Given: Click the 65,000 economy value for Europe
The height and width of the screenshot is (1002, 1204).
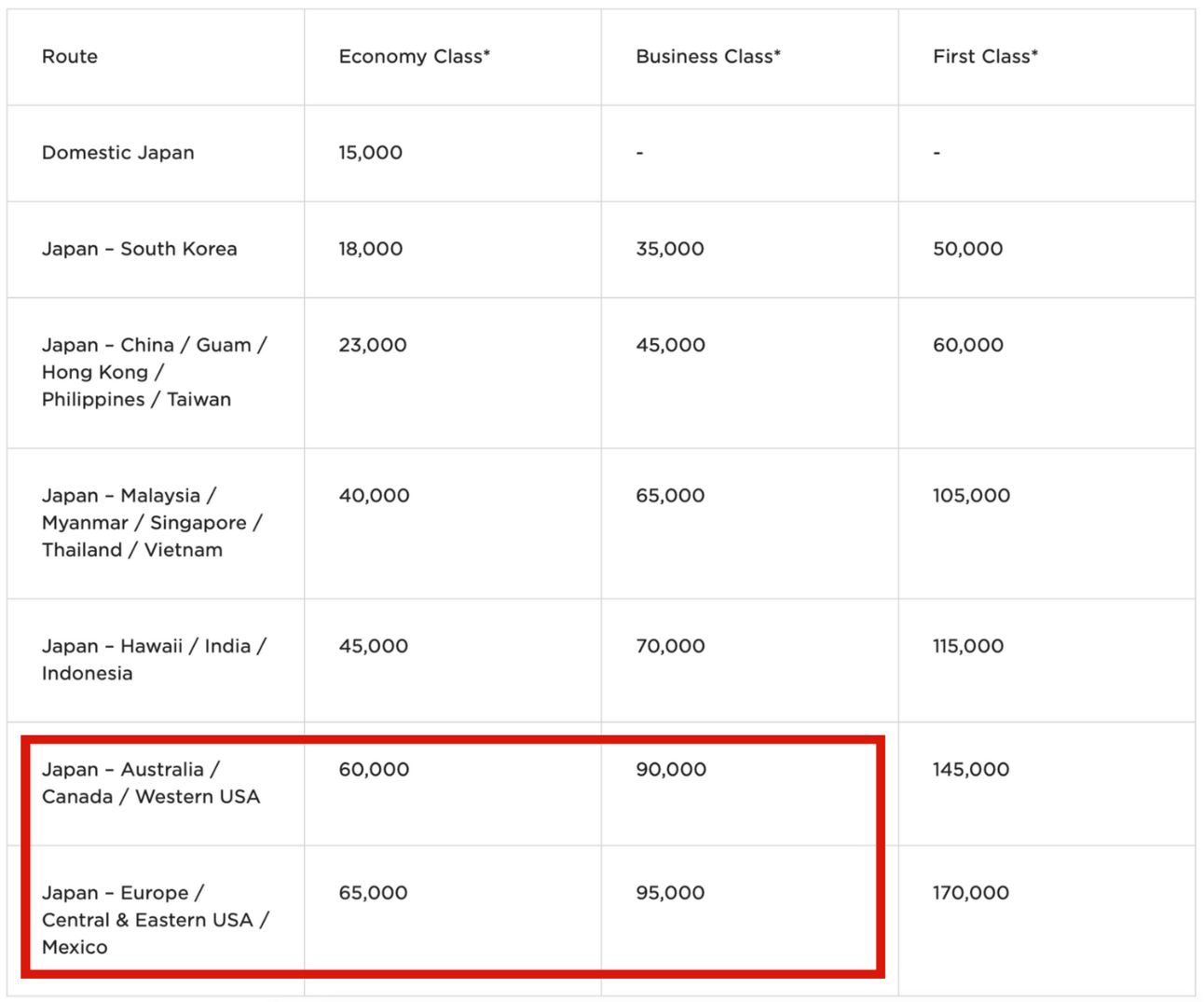Looking at the screenshot, I should click(x=374, y=893).
